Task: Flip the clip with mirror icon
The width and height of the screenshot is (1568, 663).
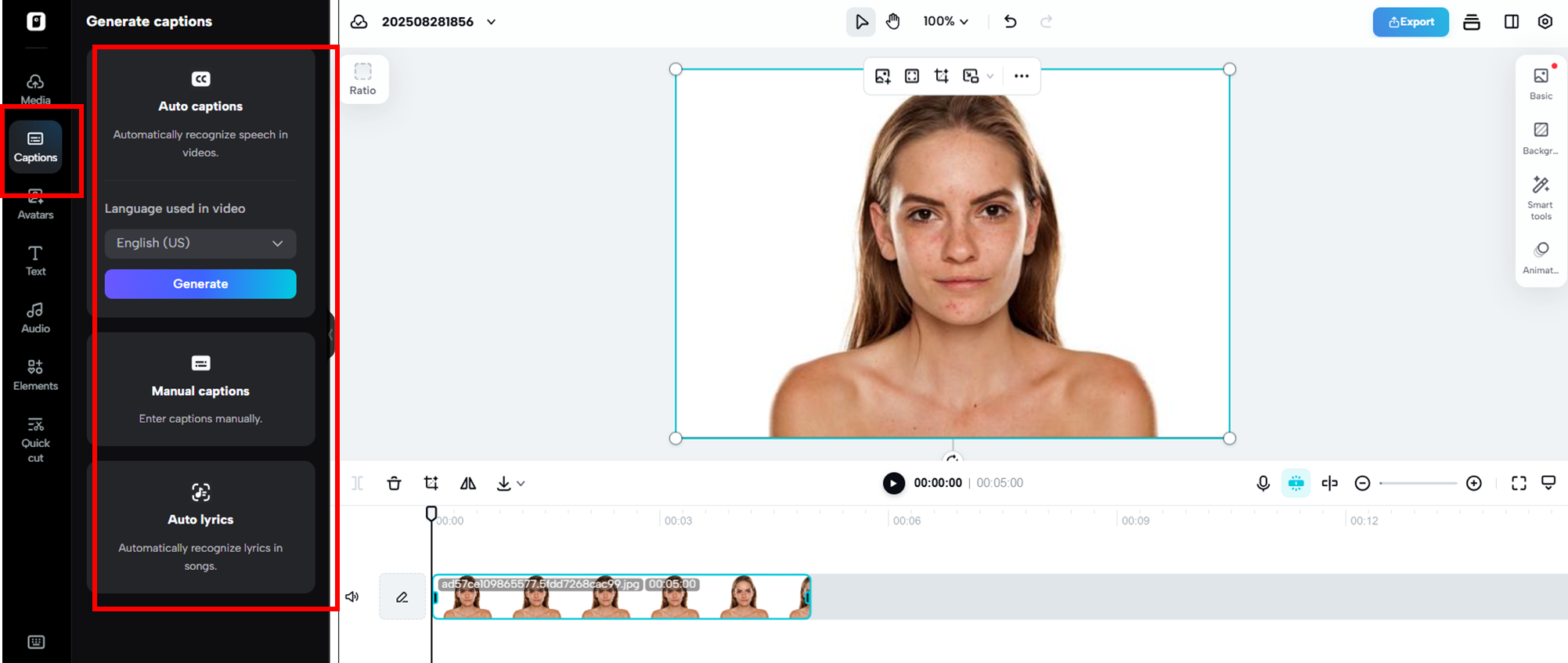Action: [x=467, y=483]
